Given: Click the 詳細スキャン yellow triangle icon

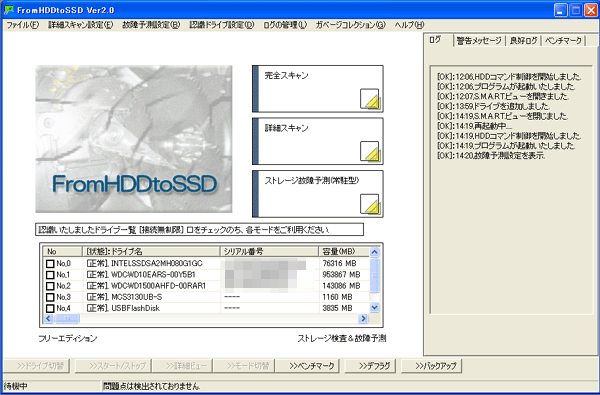Looking at the screenshot, I should click(370, 152).
